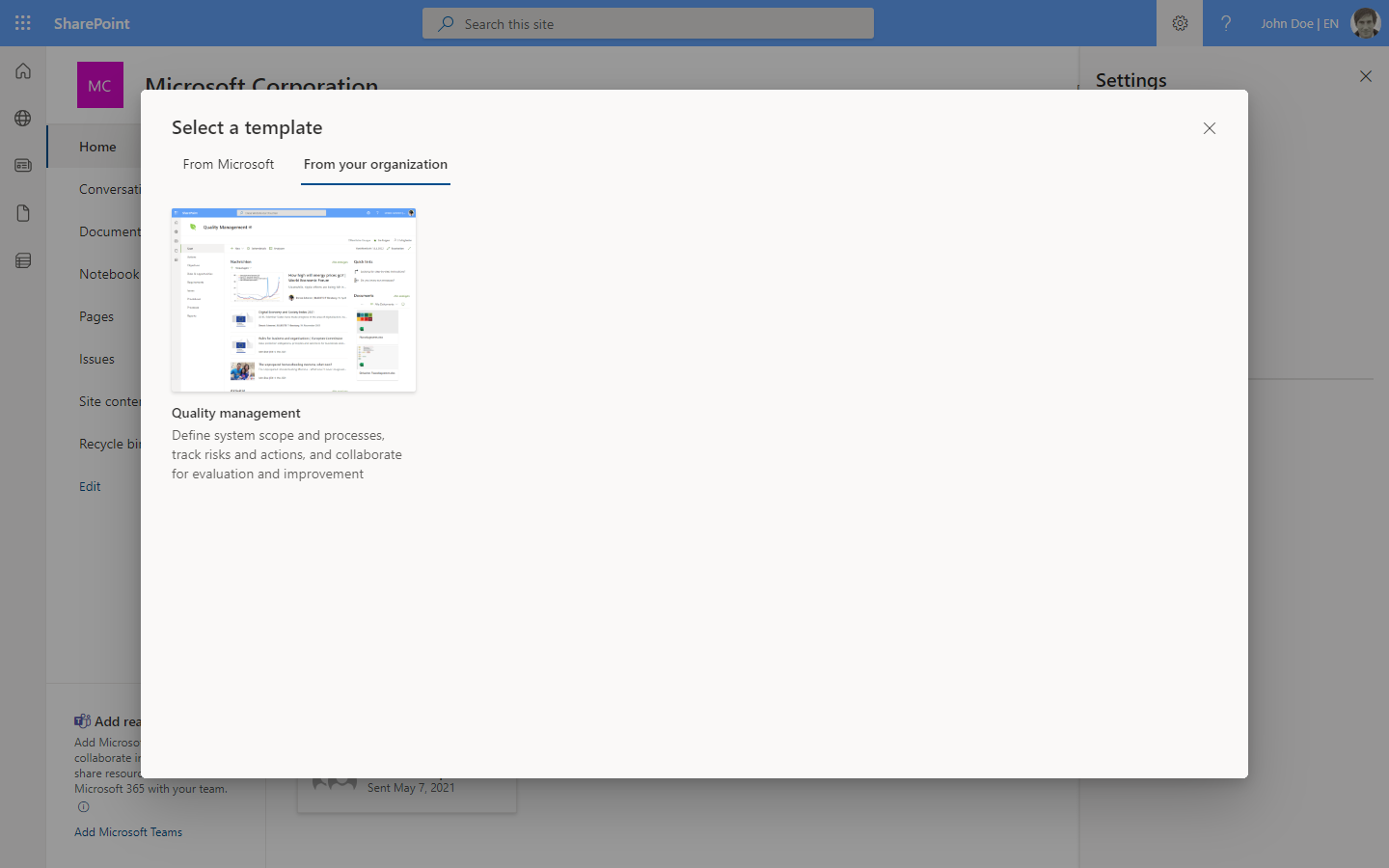Open the My sites globe icon
This screenshot has height=868, width=1389.
(23, 119)
